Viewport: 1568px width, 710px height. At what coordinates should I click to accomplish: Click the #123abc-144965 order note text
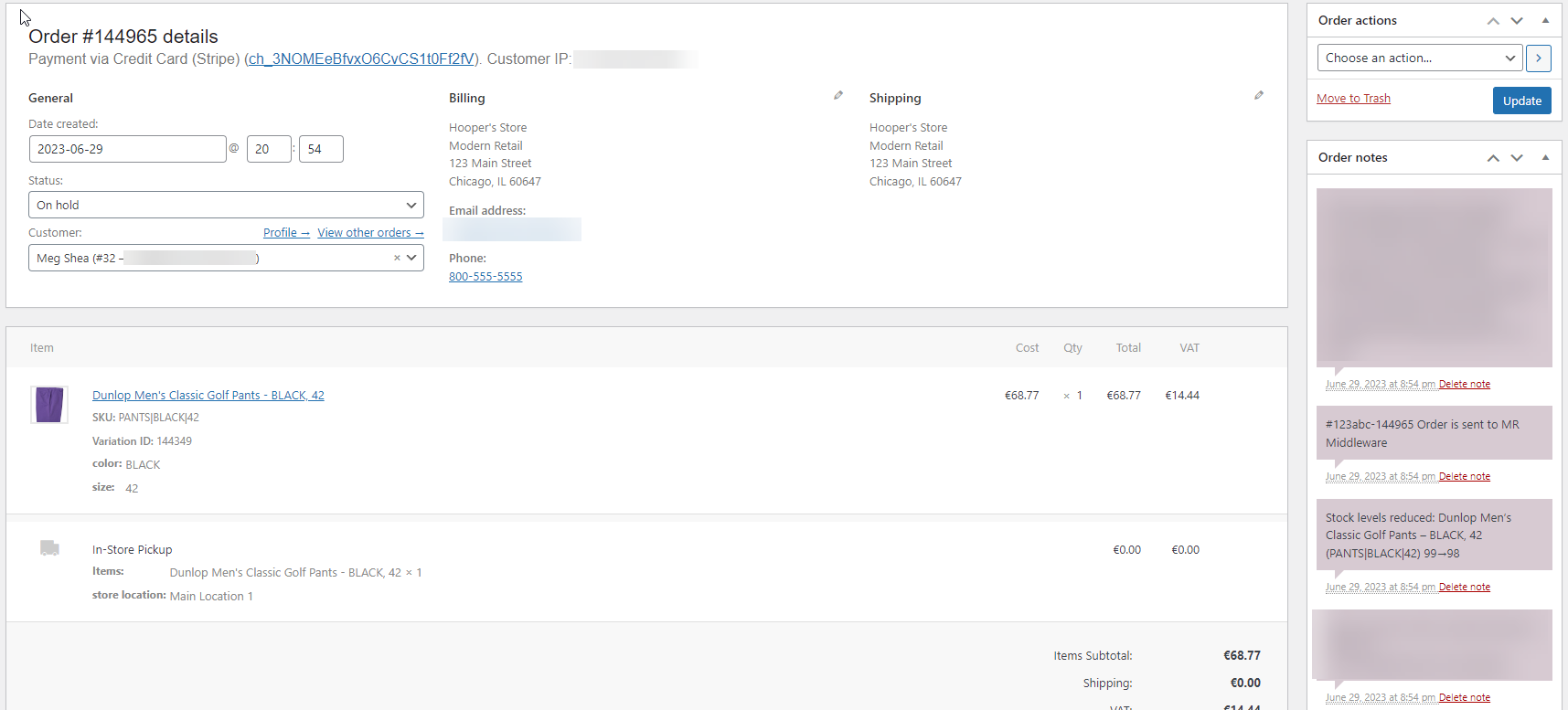(x=1423, y=434)
